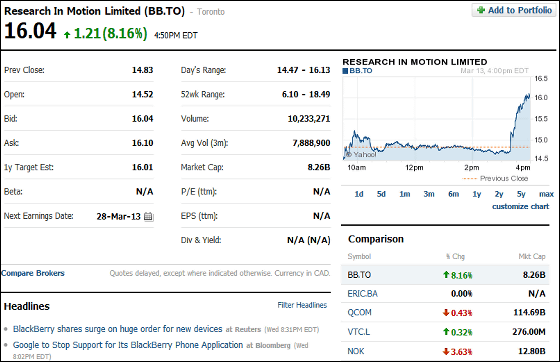The width and height of the screenshot is (560, 362).
Task: Select the 1m chart range
Action: 405,194
